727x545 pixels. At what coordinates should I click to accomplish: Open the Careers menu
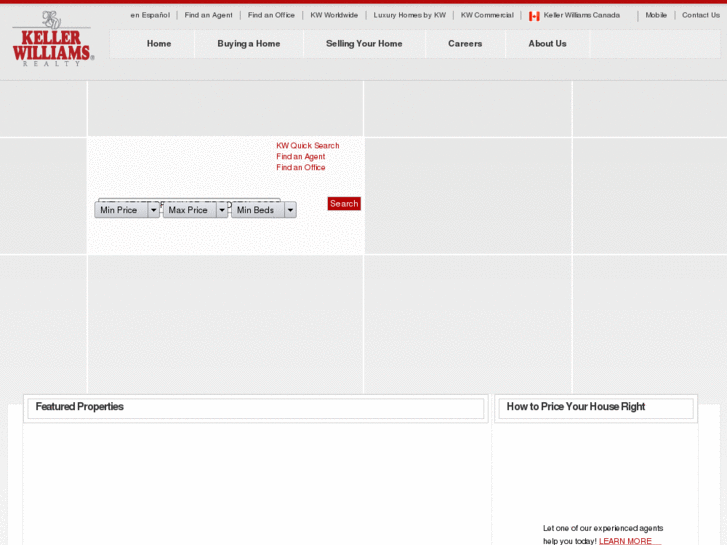click(465, 44)
